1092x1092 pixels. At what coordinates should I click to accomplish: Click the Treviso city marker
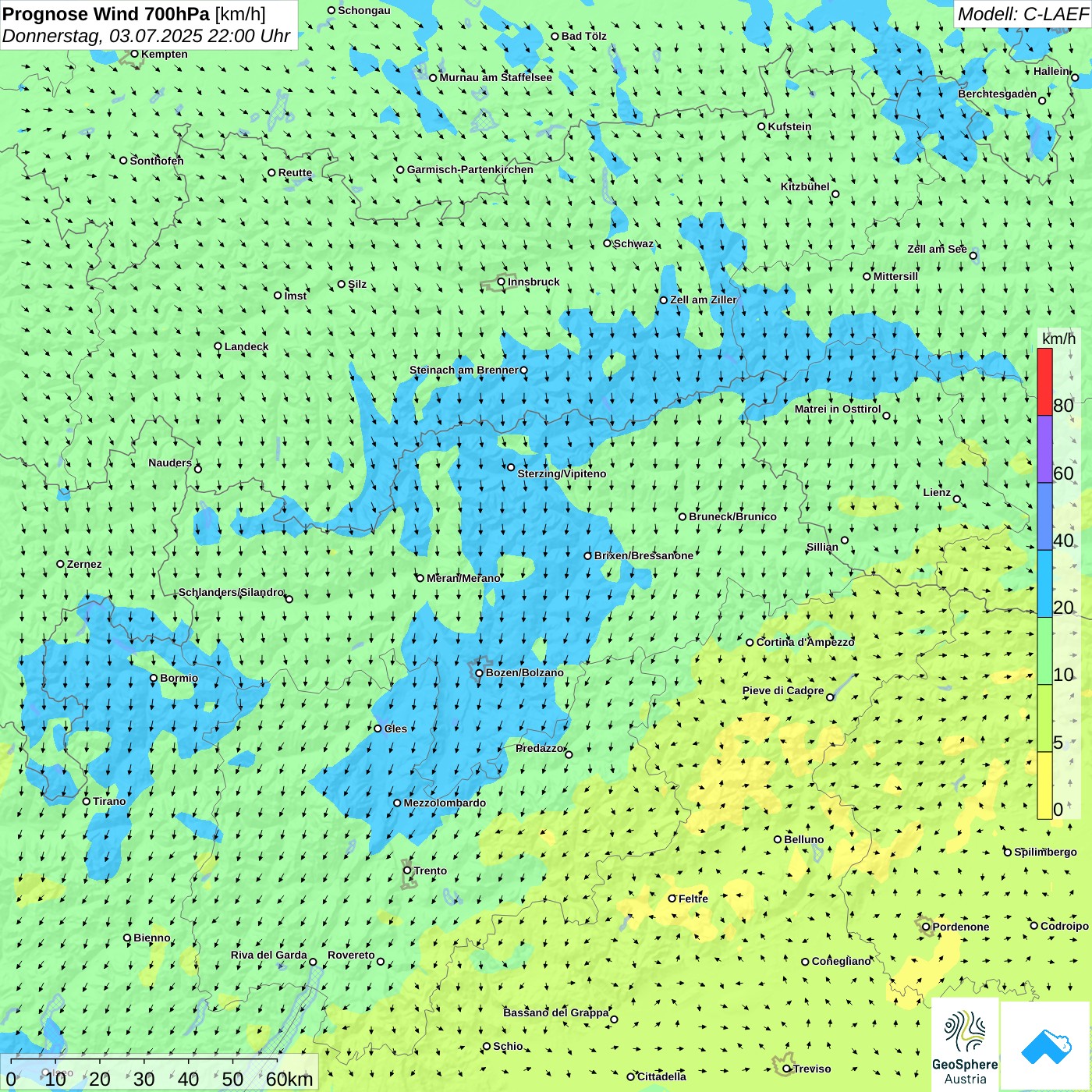pos(786,1069)
